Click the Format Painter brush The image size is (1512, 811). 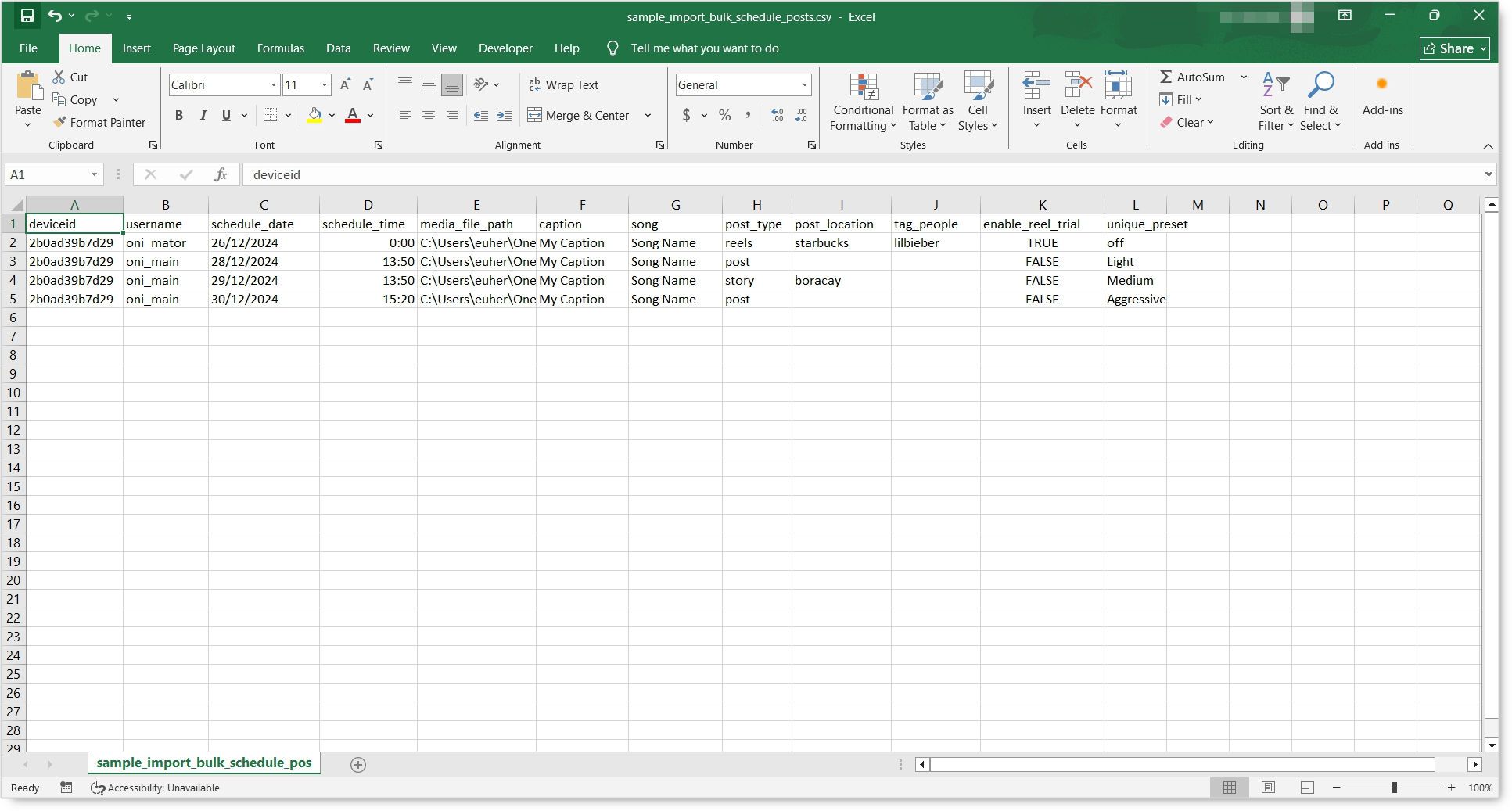59,122
